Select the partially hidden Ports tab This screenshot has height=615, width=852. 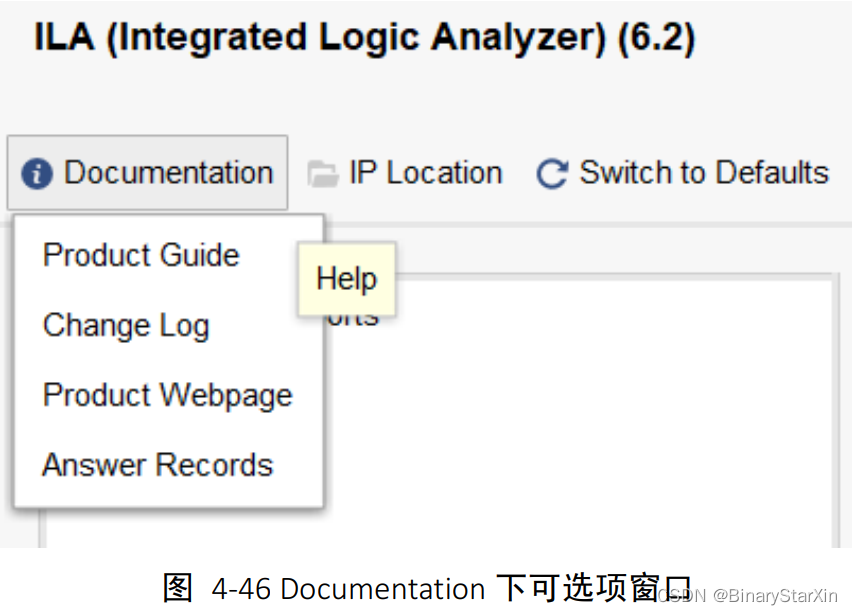tap(354, 316)
